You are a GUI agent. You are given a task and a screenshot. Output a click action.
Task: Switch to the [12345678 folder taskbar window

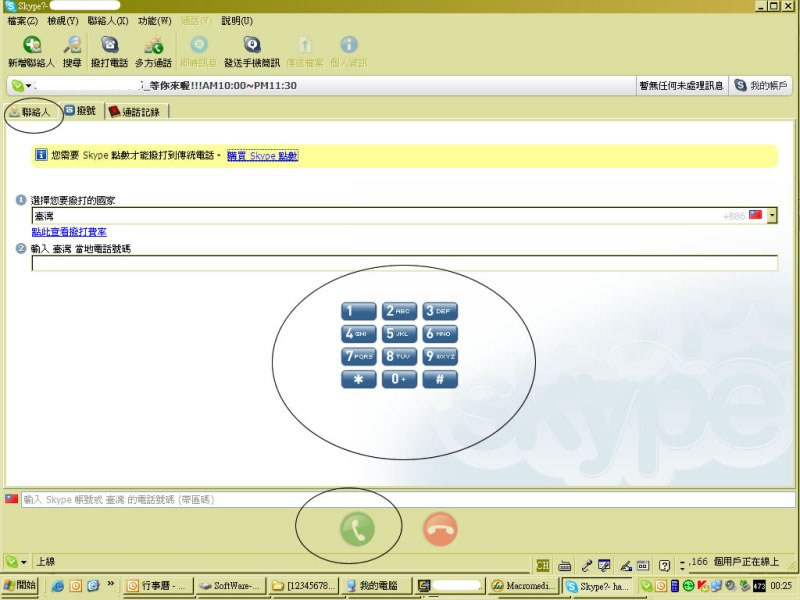[x=303, y=586]
